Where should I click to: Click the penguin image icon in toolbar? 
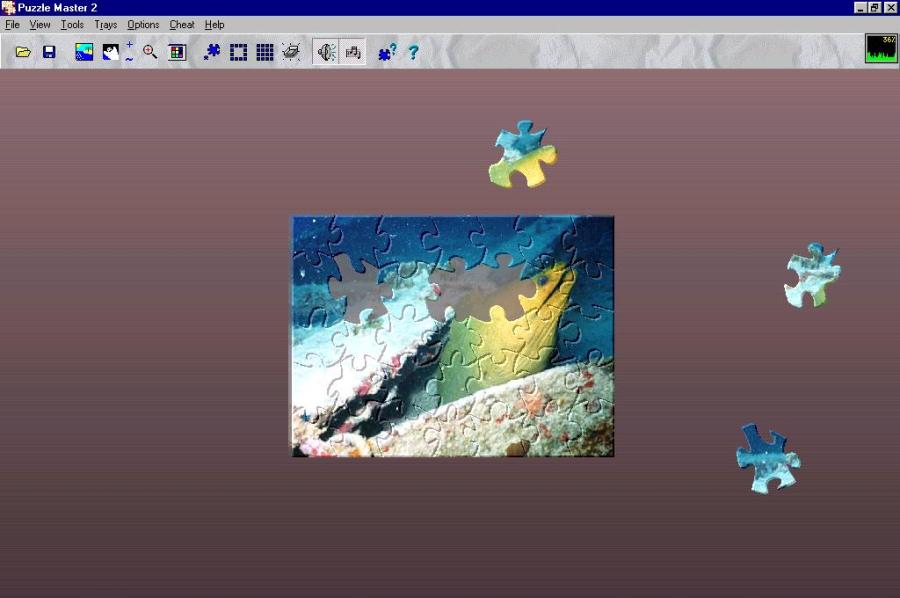(x=110, y=52)
